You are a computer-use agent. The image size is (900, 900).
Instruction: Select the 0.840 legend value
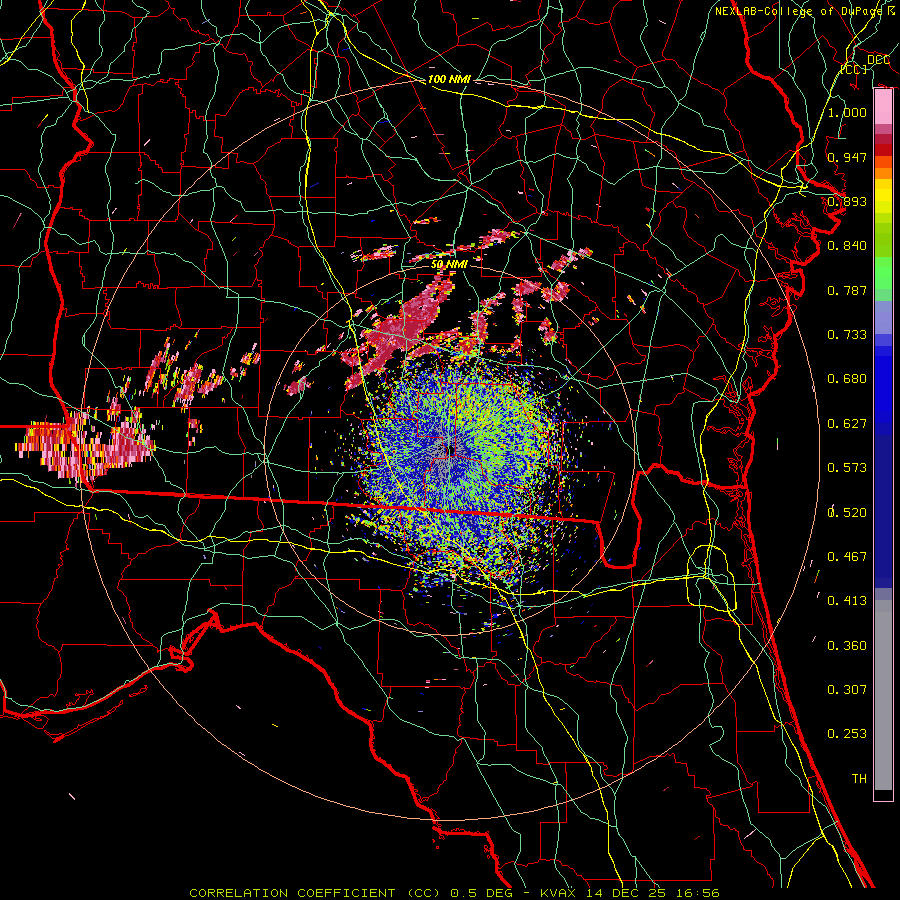847,246
